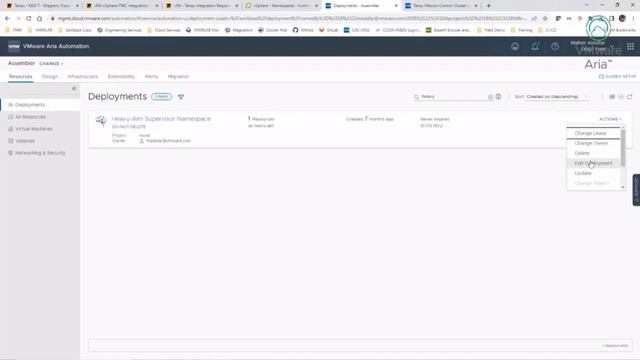Image resolution: width=640 pixels, height=360 pixels.
Task: Choose Change Owner from actions menu
Action: (591, 143)
